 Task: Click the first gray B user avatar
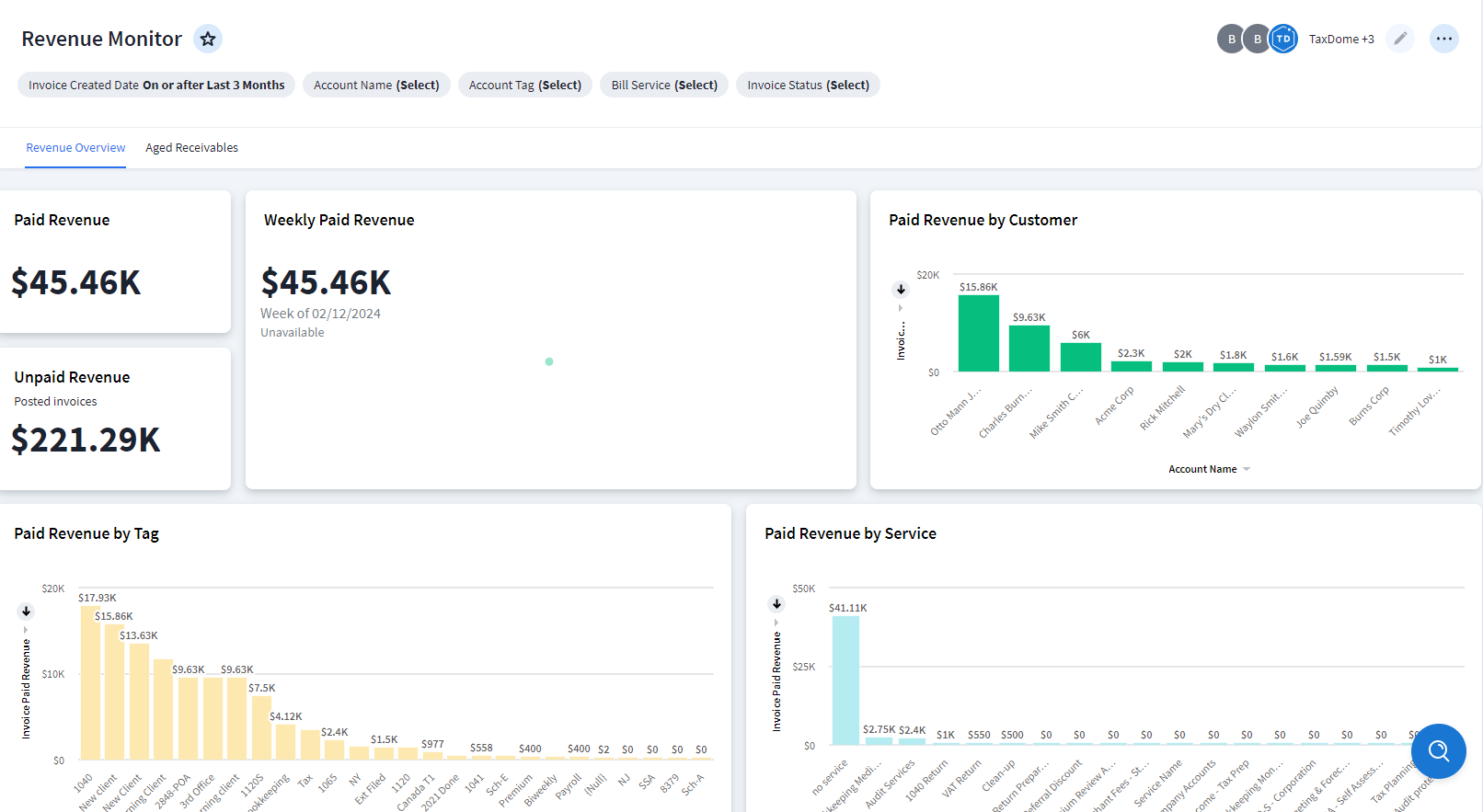[1231, 39]
